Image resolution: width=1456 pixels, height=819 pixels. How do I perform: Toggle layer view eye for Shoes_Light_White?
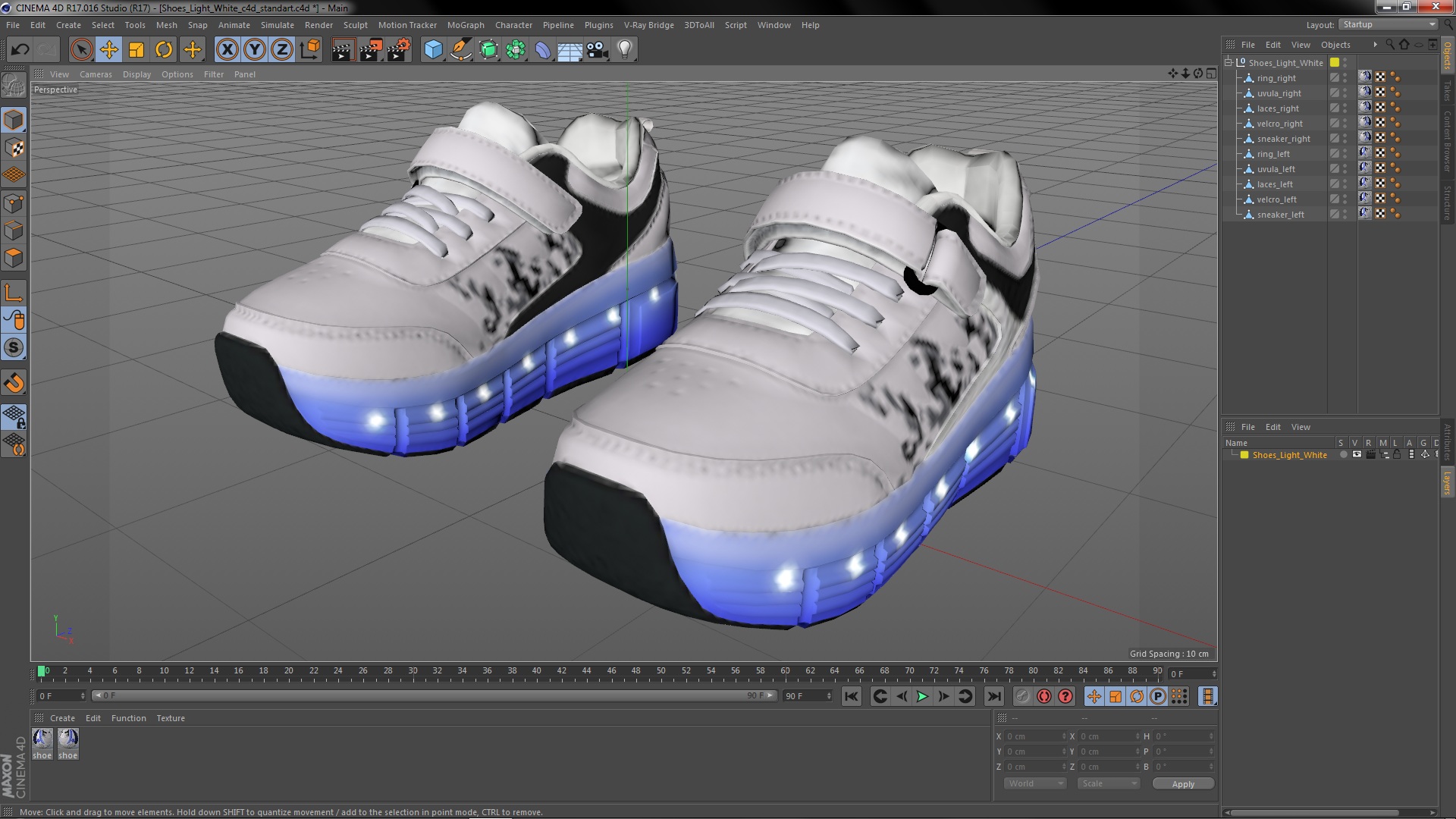(1357, 455)
